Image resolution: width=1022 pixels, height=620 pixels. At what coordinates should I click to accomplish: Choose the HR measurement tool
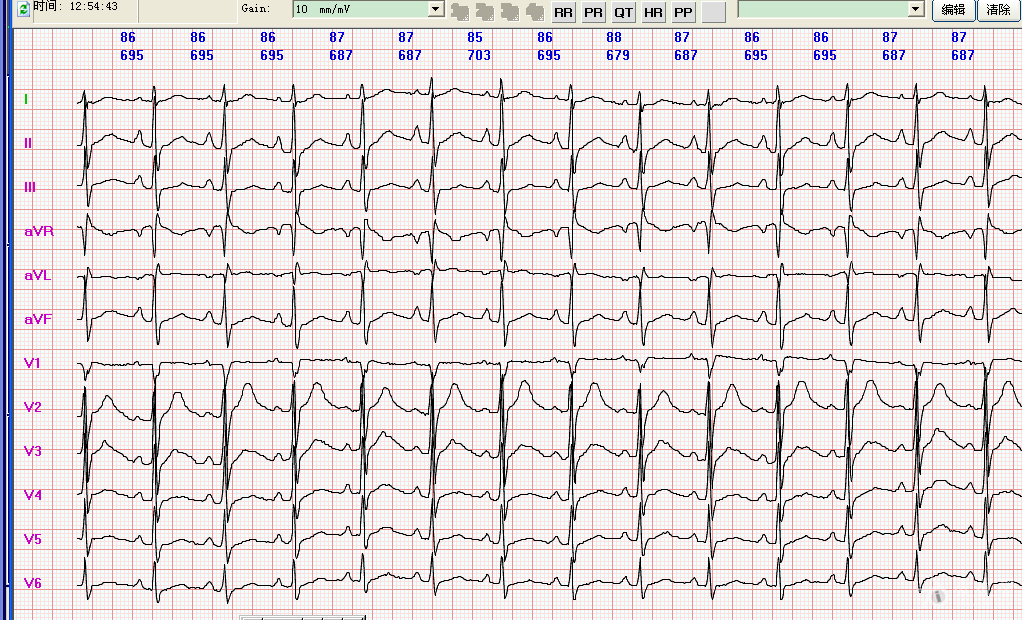coord(653,12)
